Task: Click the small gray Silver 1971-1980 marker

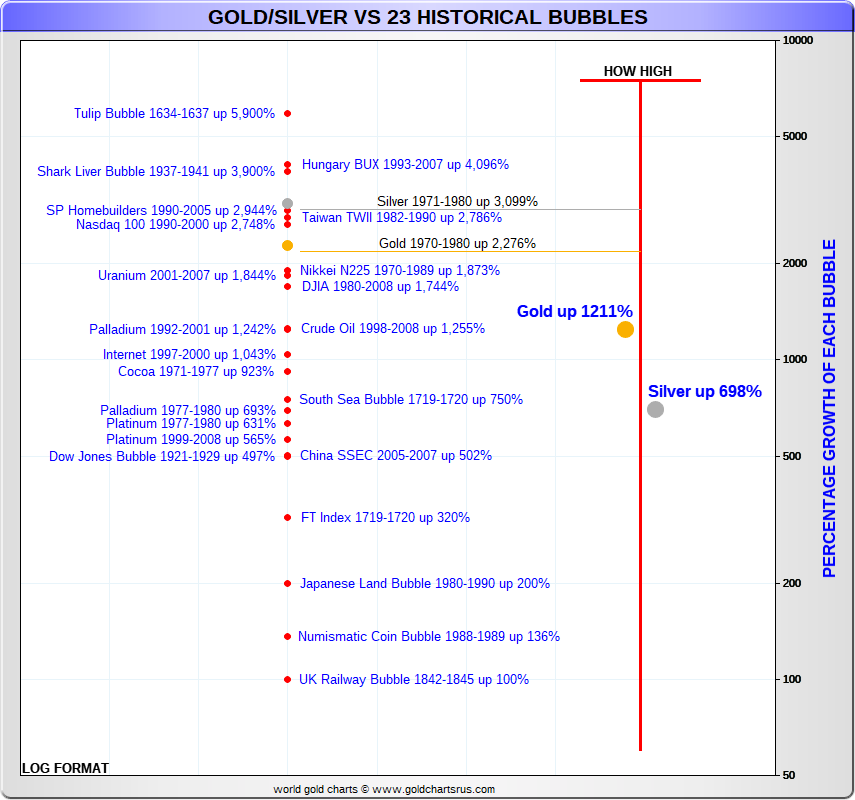Action: (x=287, y=203)
